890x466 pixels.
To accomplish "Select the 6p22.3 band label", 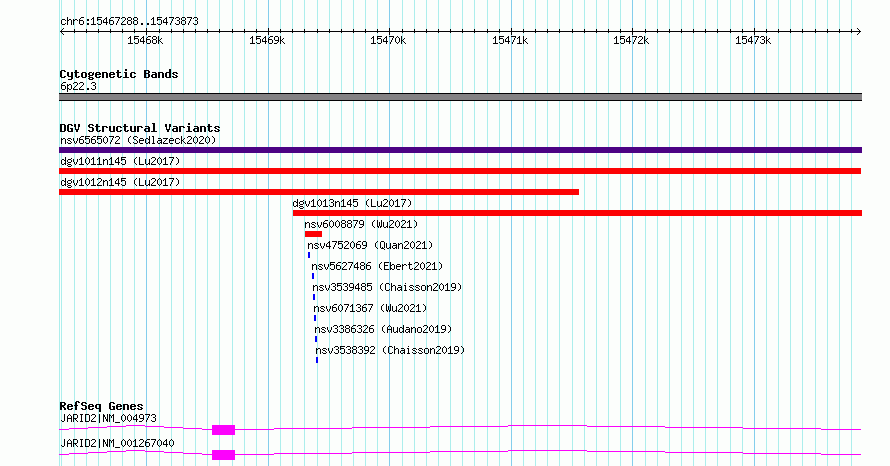I will point(78,86).
